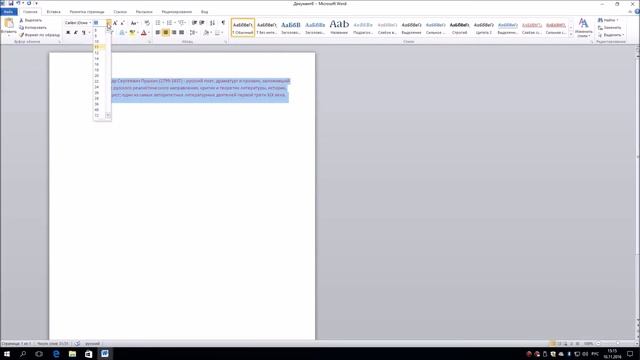Open the Change Case (Aa) dropdown
The image size is (640, 360).
tap(134, 23)
